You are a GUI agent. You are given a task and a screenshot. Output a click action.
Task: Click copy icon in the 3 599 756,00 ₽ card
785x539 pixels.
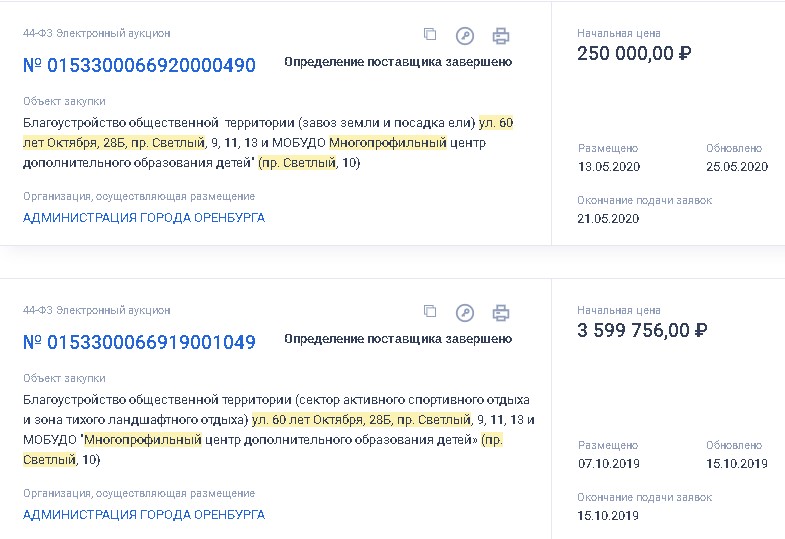tap(430, 312)
